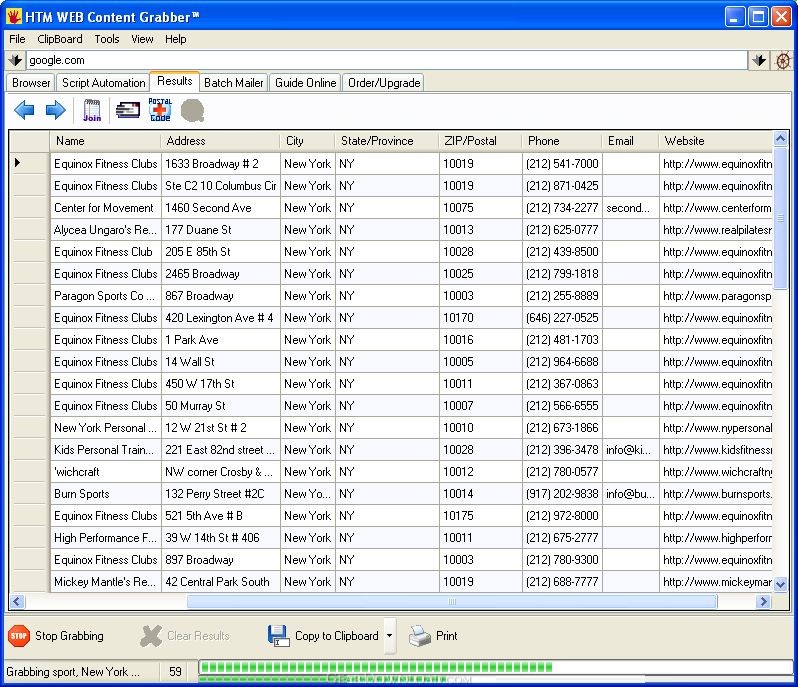Viewport: 798px width, 687px height.
Task: Open the Copy to Clipboard dropdown arrow
Action: coord(389,636)
